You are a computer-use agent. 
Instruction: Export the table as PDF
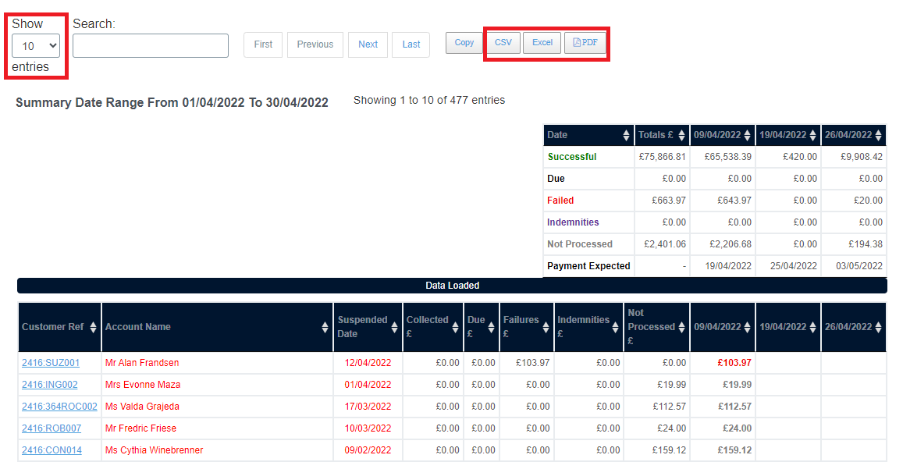(x=585, y=43)
